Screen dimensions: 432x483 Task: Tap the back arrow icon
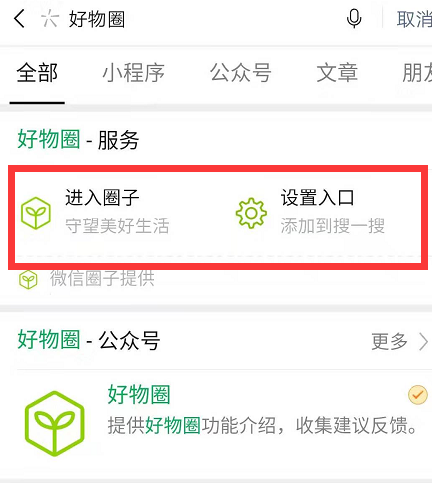[x=19, y=18]
